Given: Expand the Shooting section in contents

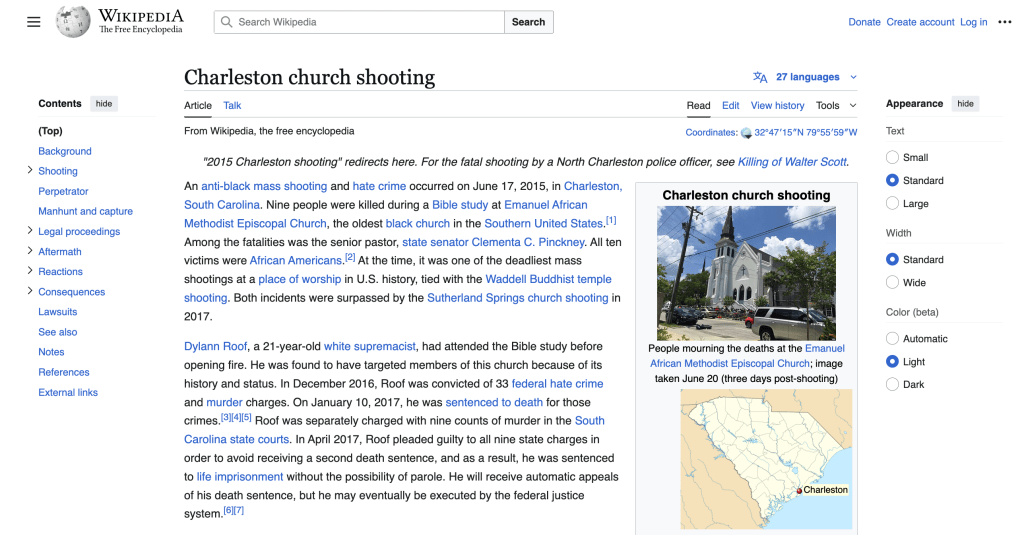Looking at the screenshot, I should (x=30, y=171).
